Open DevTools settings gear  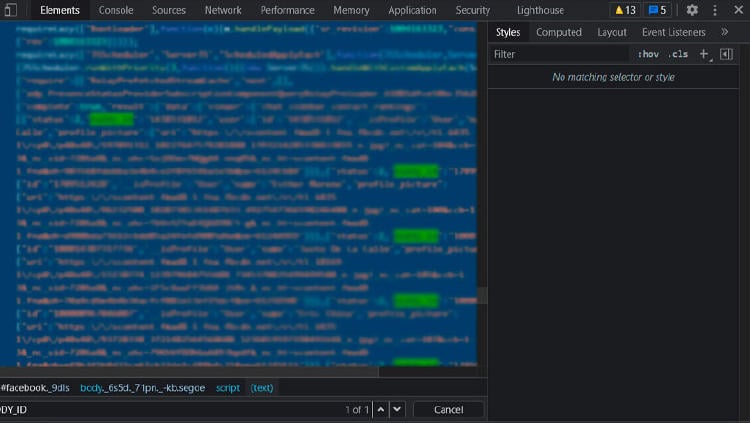(x=692, y=10)
